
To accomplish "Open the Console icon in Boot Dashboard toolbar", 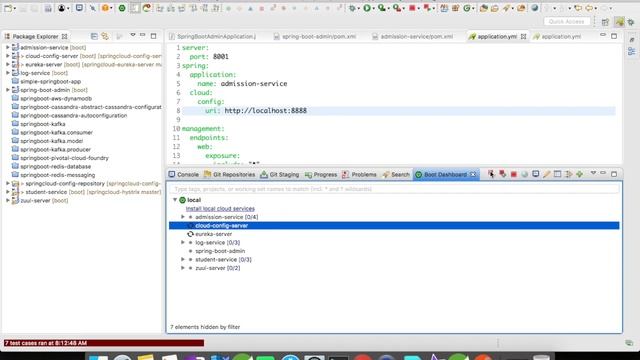I will click(x=536, y=174).
